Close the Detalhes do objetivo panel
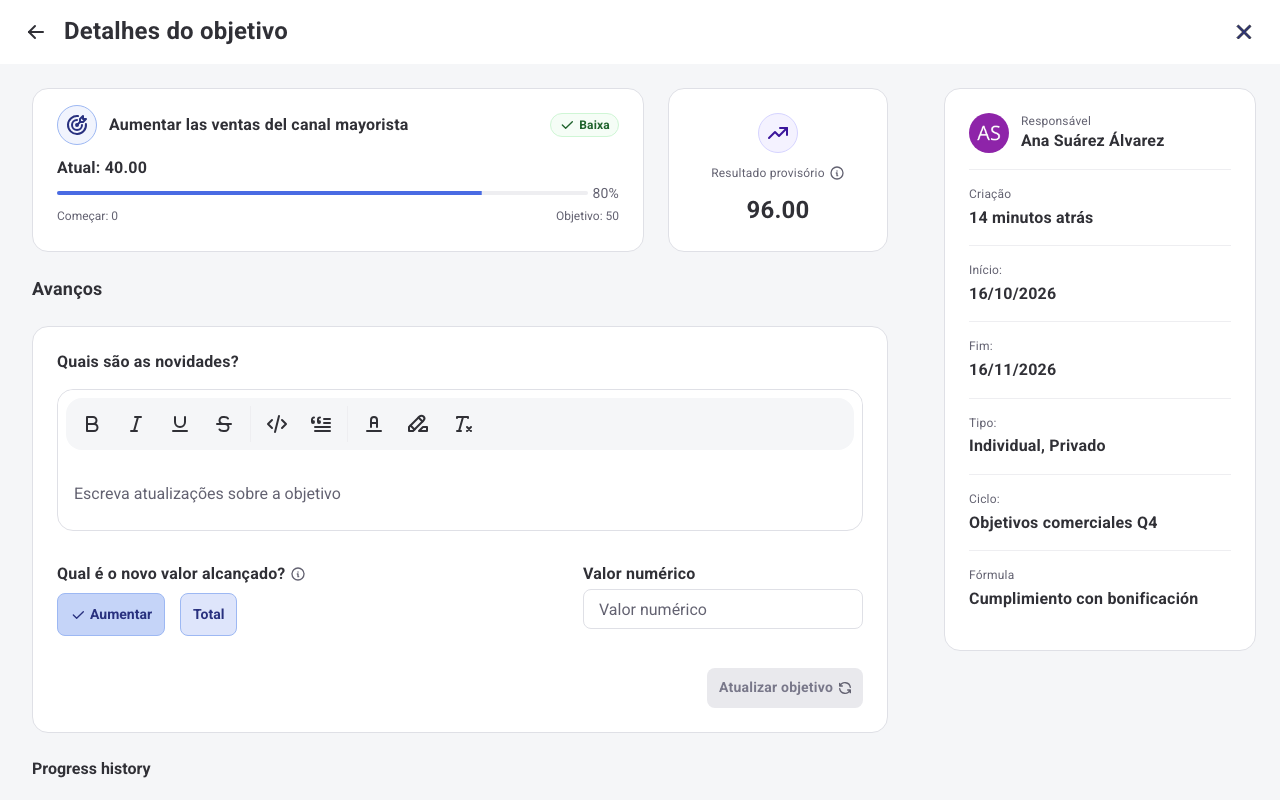 click(x=1244, y=32)
